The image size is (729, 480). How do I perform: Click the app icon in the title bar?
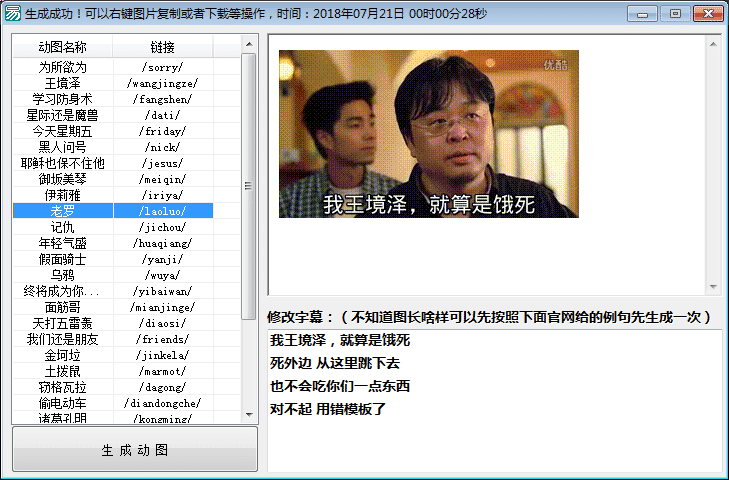tap(13, 14)
